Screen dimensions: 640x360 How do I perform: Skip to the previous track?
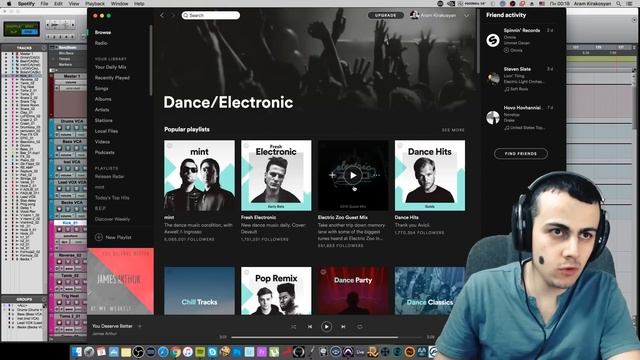310,327
